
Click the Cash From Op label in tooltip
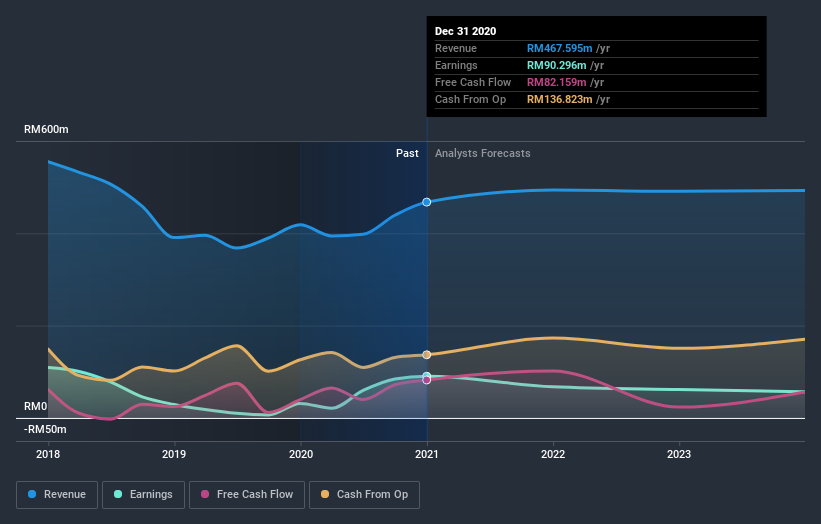pyautogui.click(x=470, y=99)
